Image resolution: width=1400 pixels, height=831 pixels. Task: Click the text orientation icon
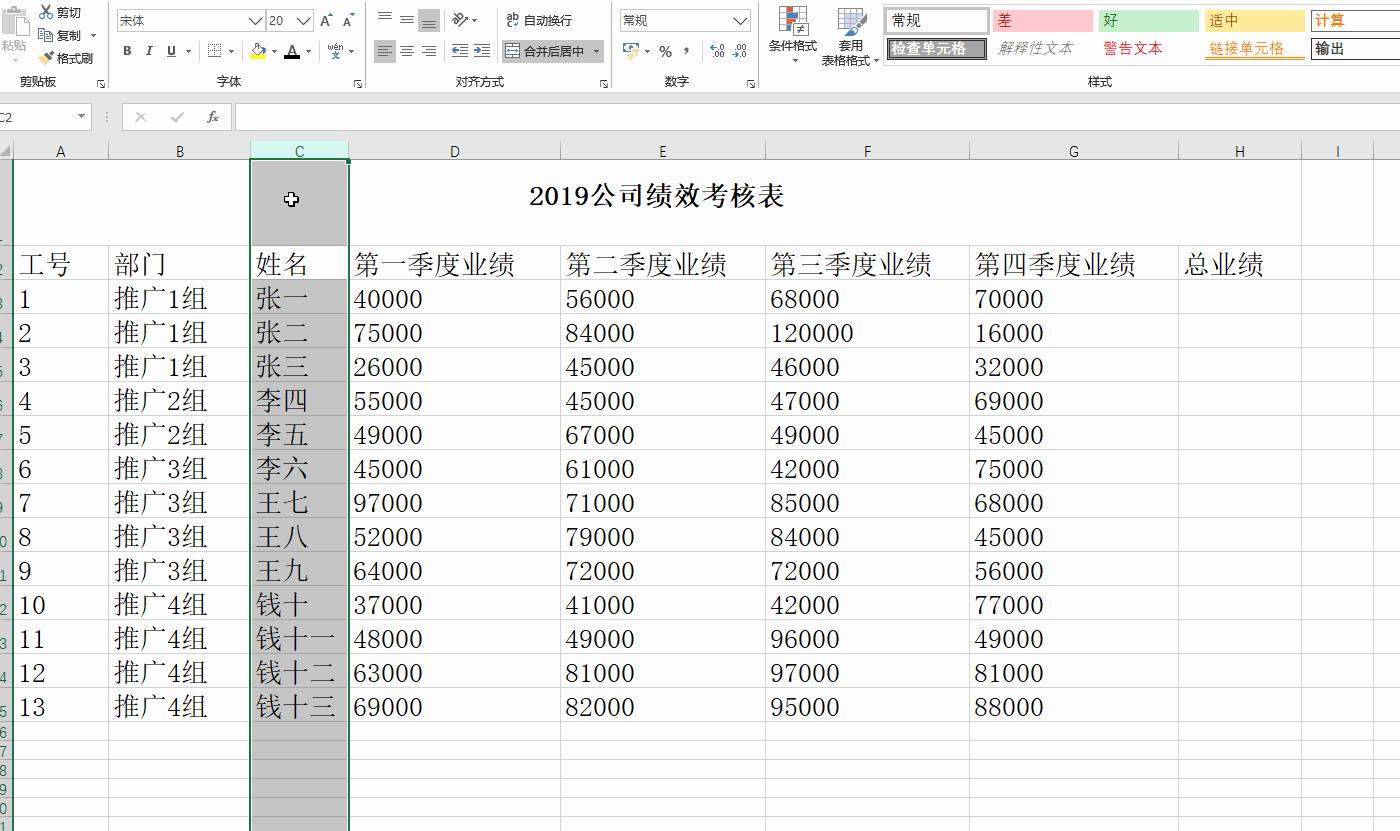point(459,20)
